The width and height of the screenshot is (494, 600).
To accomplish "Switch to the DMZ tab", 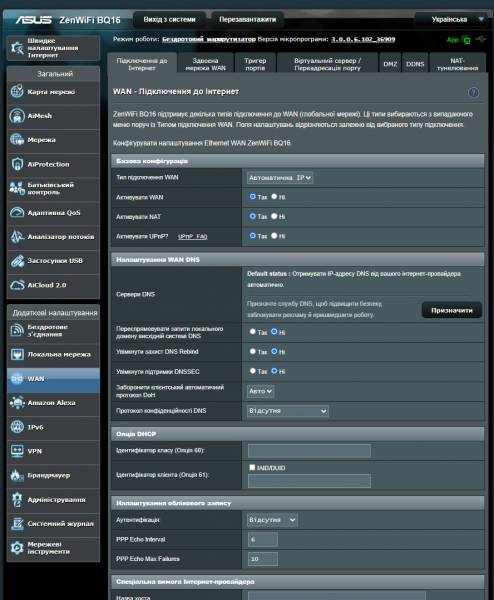I will click(x=390, y=64).
